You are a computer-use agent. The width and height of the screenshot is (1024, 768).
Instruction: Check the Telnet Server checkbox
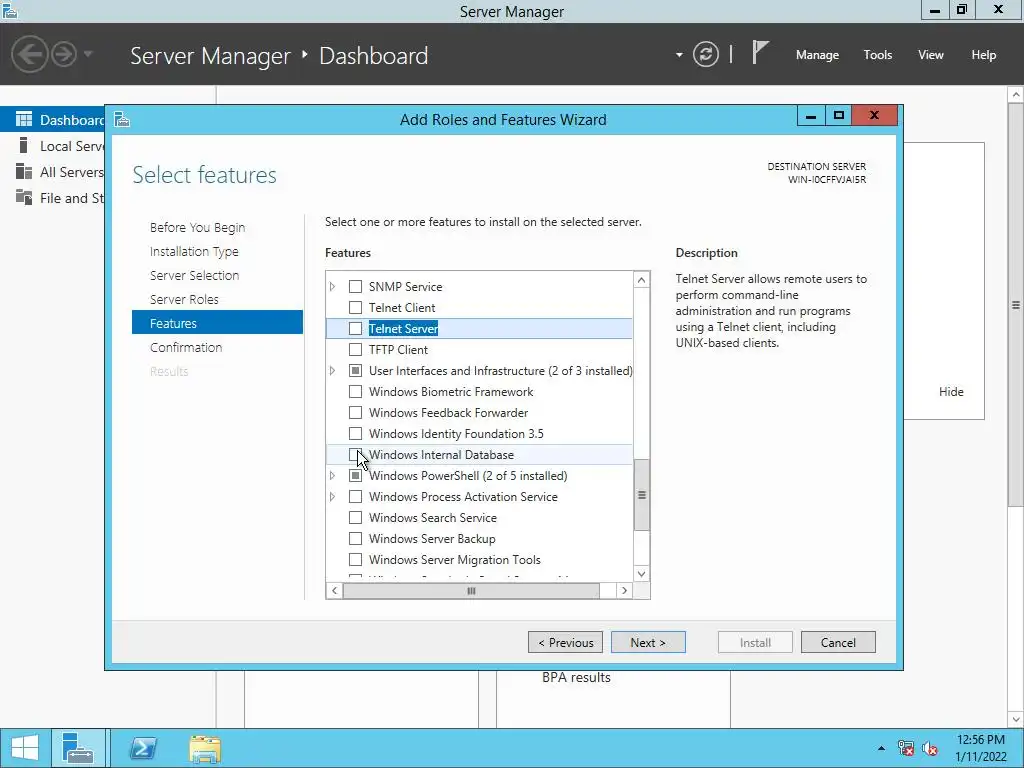(x=355, y=328)
